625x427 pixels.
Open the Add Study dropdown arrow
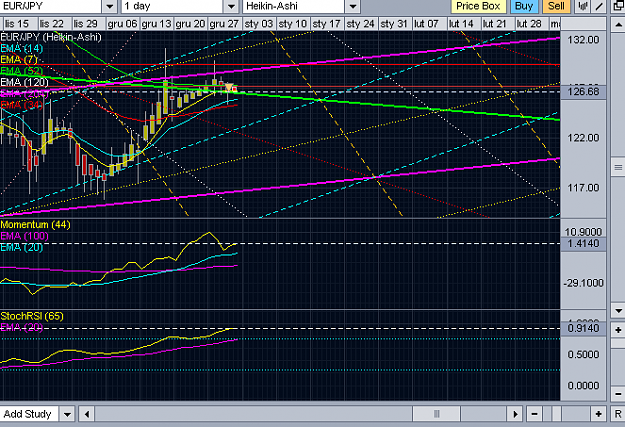(67, 414)
